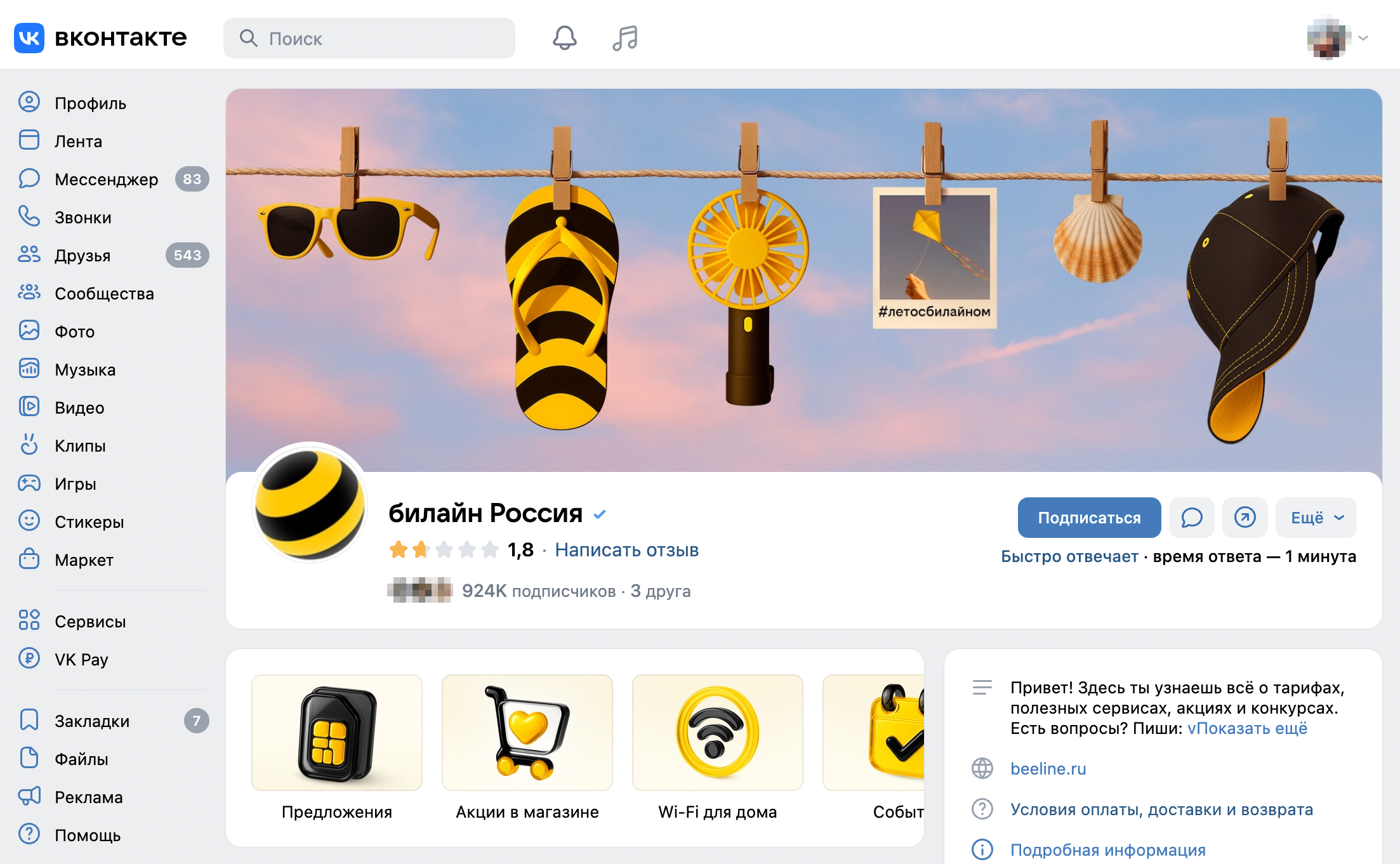Click the community description lines icon

click(982, 688)
